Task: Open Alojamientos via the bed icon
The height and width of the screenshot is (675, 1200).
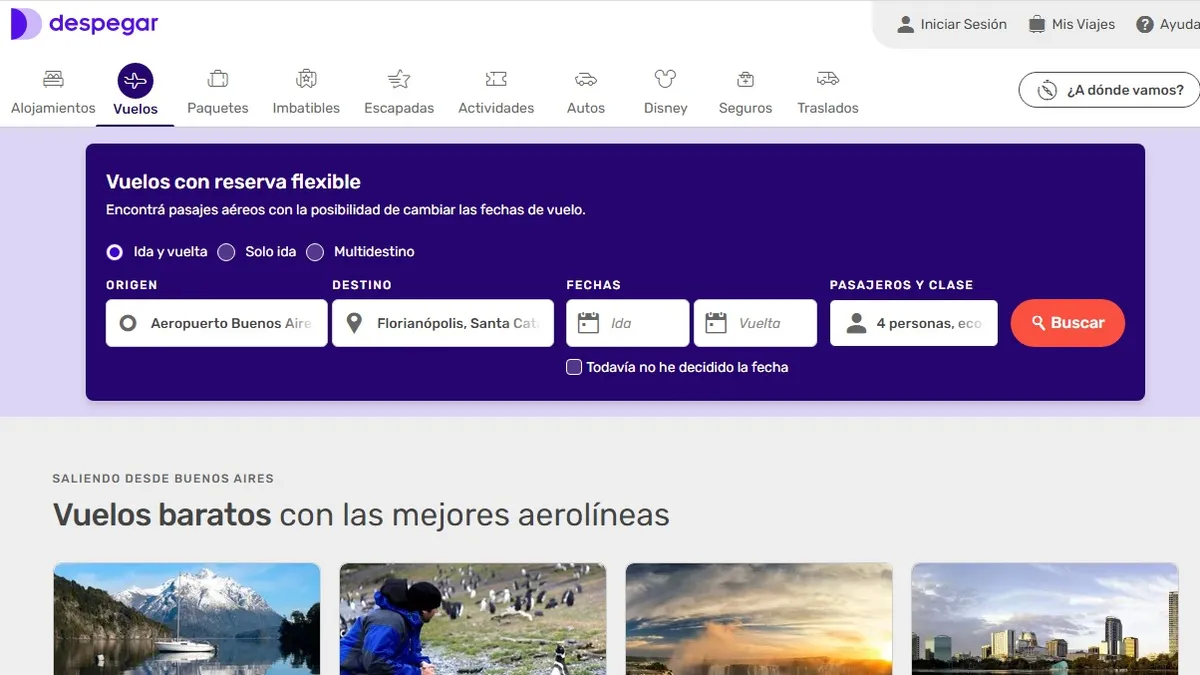Action: click(x=53, y=79)
